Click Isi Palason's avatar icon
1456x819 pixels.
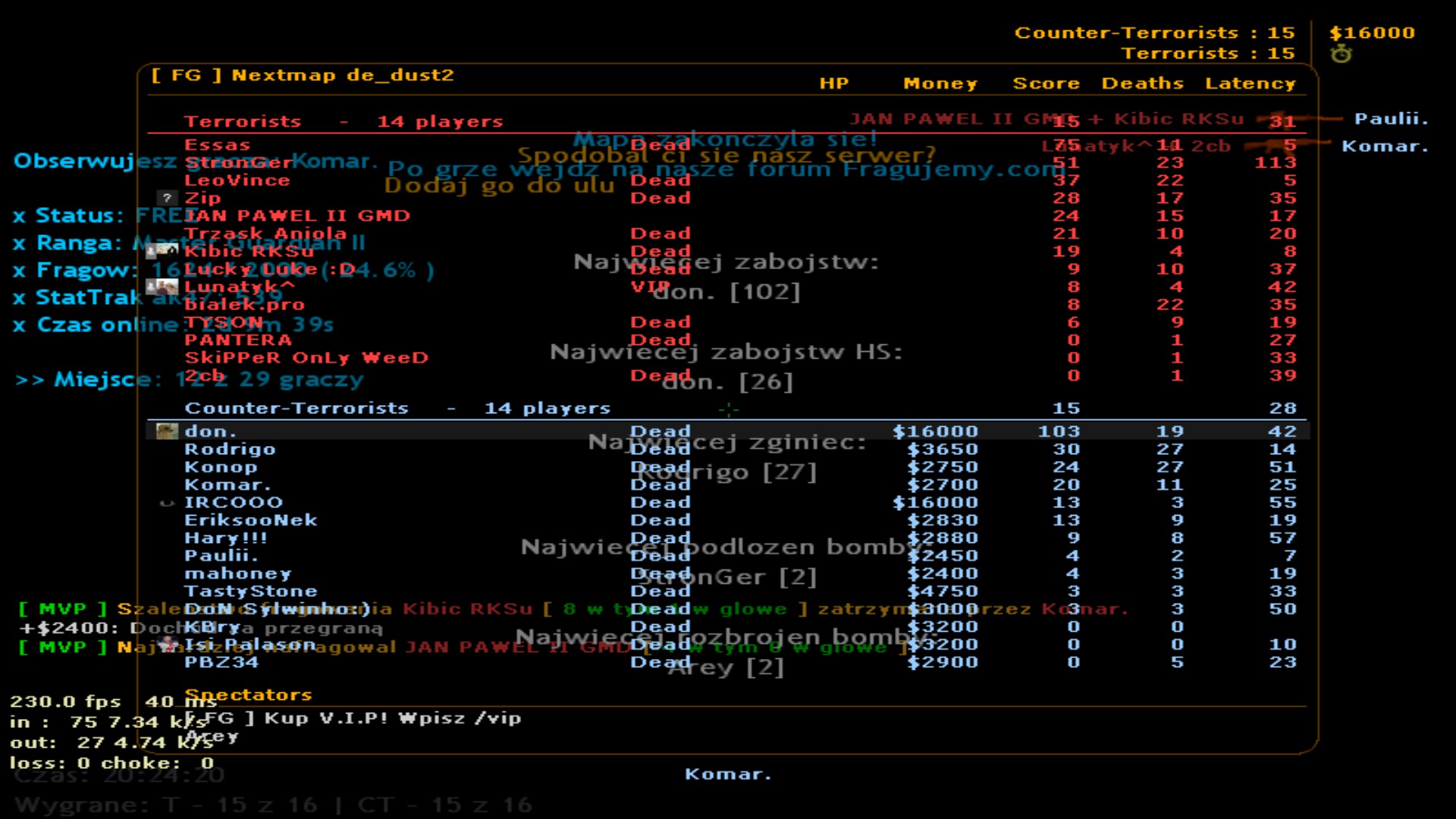tap(168, 644)
